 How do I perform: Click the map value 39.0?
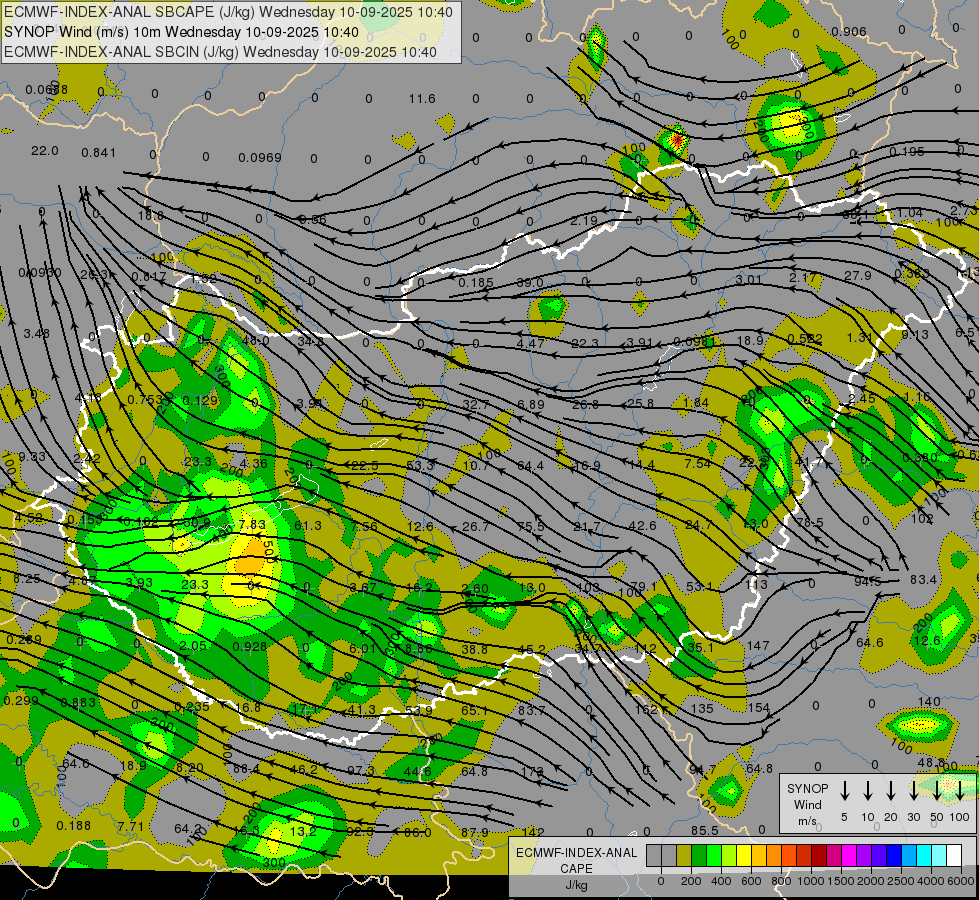530,282
